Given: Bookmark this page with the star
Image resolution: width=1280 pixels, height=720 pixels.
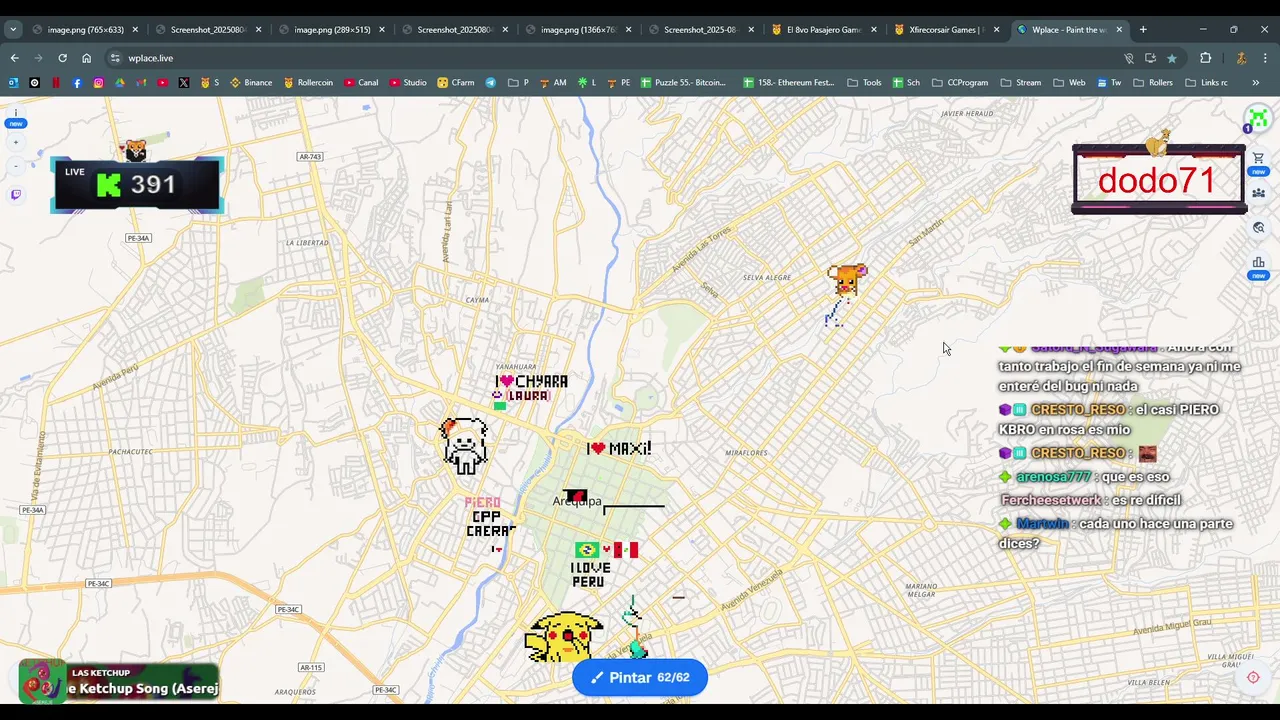Looking at the screenshot, I should (x=1172, y=58).
